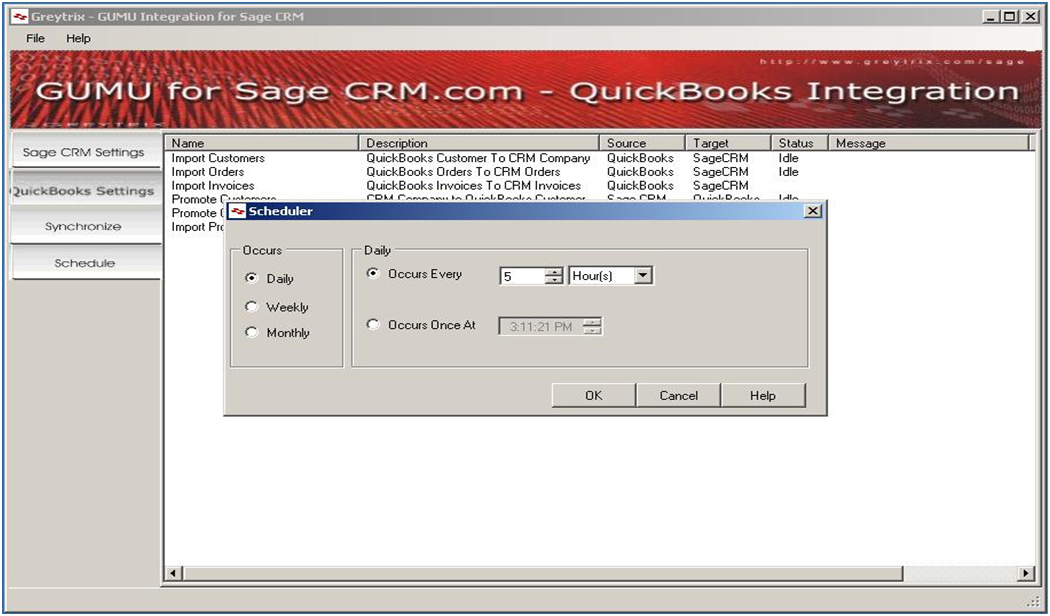Click QuickBooks Invoices To CRM Invoices description

tap(473, 185)
